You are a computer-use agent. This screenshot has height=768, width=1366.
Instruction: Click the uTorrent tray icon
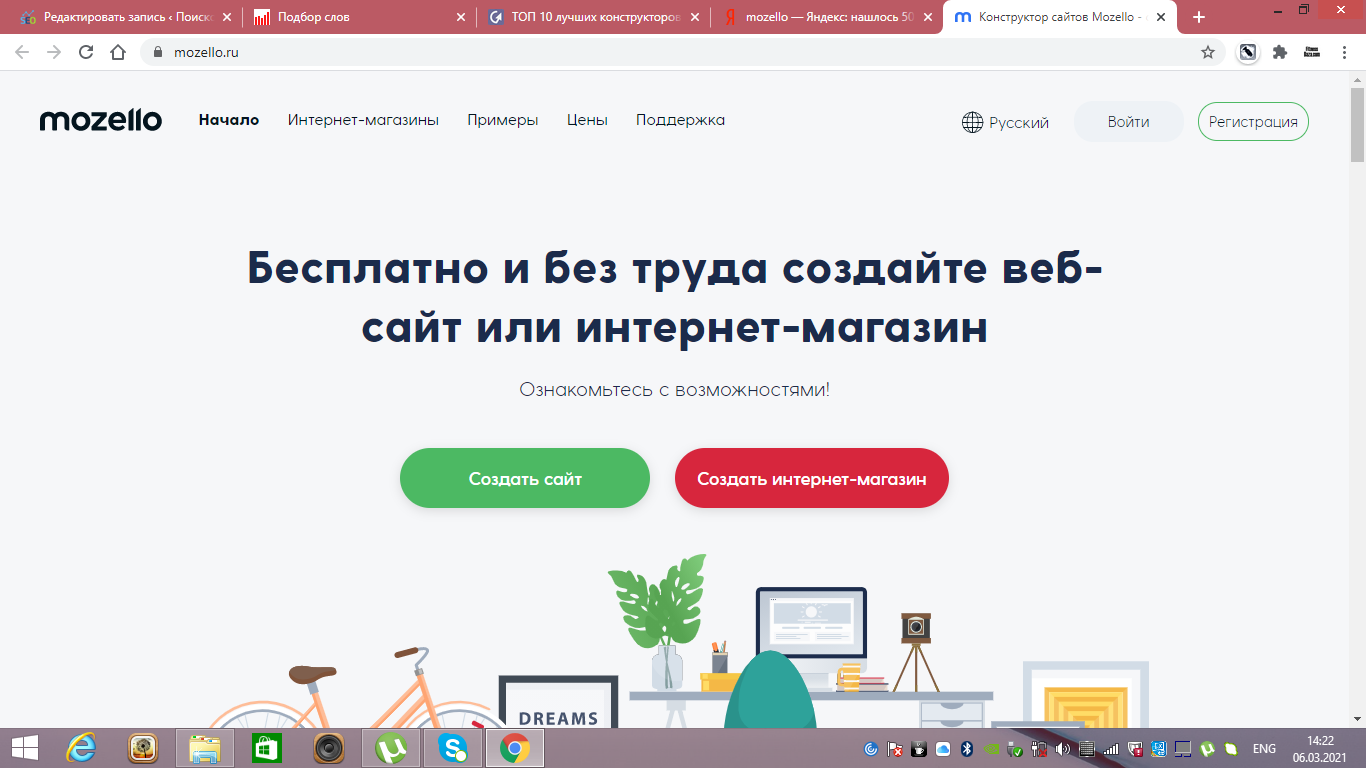[x=1207, y=749]
